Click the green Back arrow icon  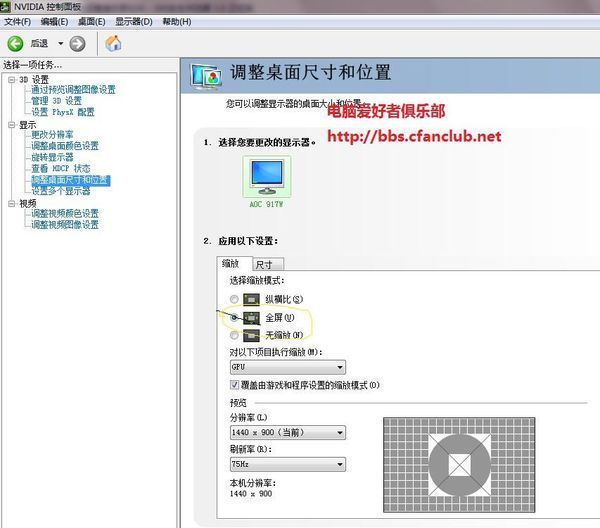(x=15, y=44)
